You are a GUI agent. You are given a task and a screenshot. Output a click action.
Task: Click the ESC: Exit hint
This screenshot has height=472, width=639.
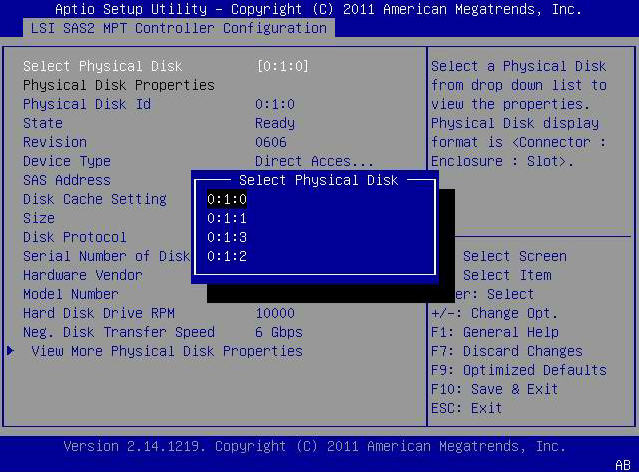click(467, 408)
